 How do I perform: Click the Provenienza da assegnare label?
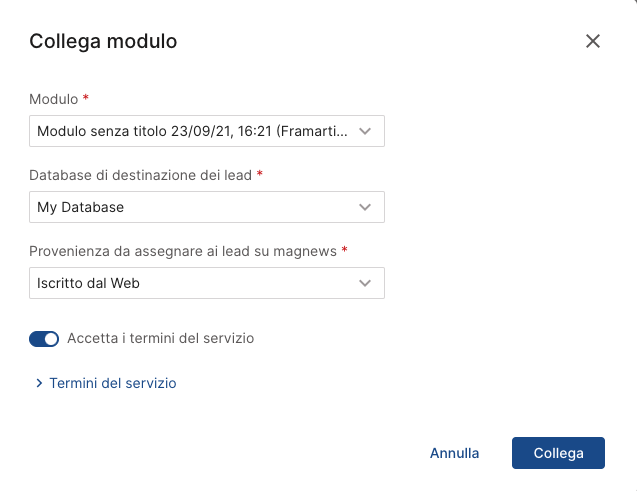click(x=183, y=251)
